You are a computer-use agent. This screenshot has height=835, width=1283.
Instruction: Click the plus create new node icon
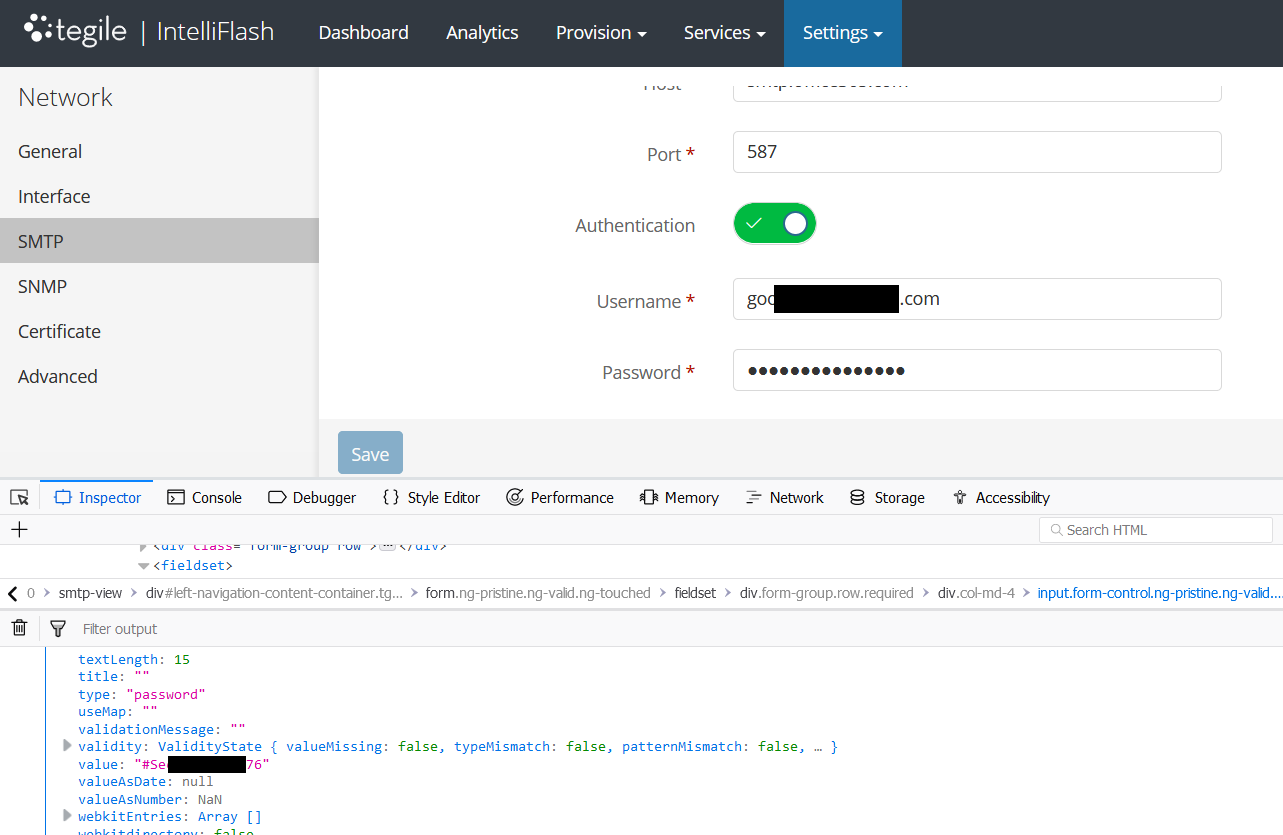point(19,529)
